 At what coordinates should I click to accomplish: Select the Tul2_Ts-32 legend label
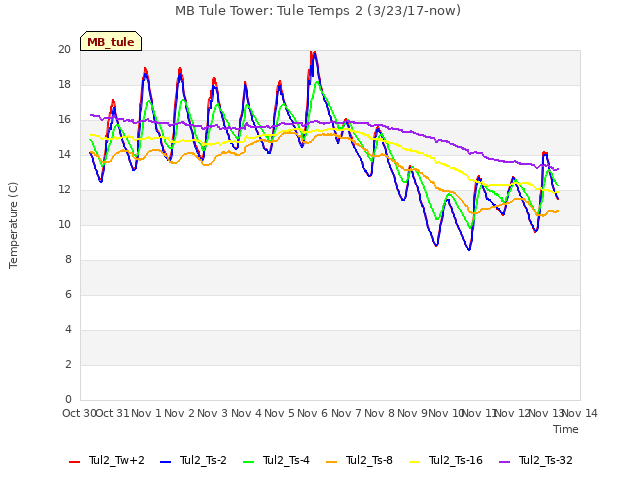pyautogui.click(x=546, y=460)
